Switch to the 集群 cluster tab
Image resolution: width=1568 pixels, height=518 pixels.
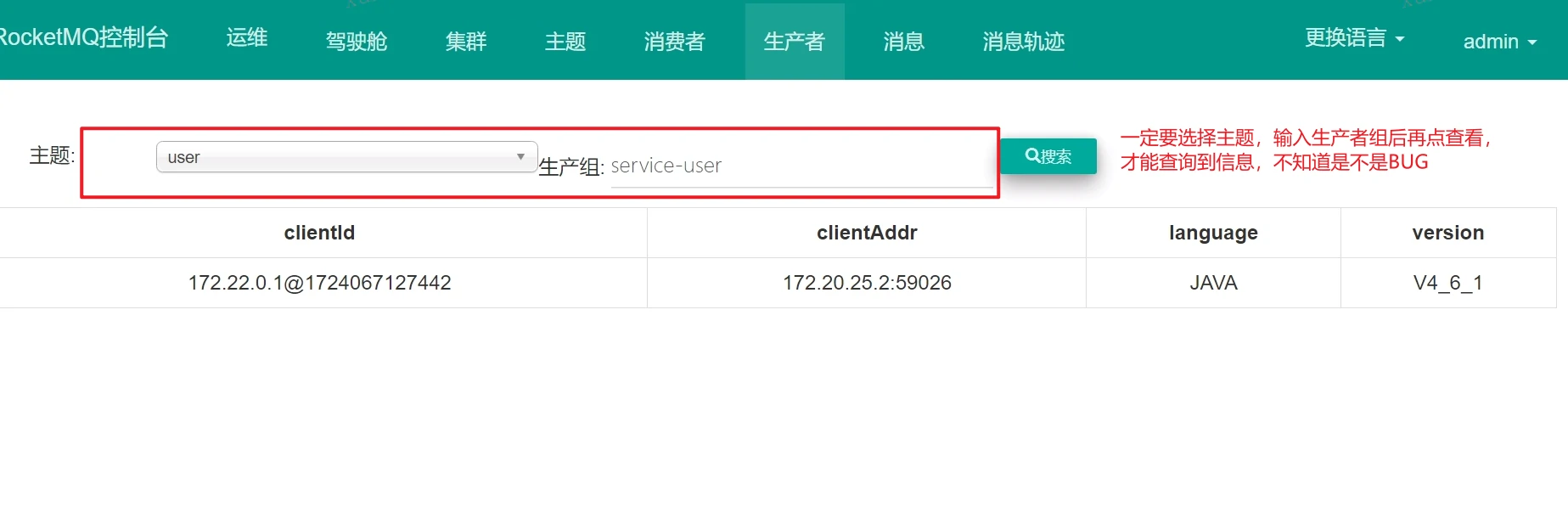(x=466, y=42)
